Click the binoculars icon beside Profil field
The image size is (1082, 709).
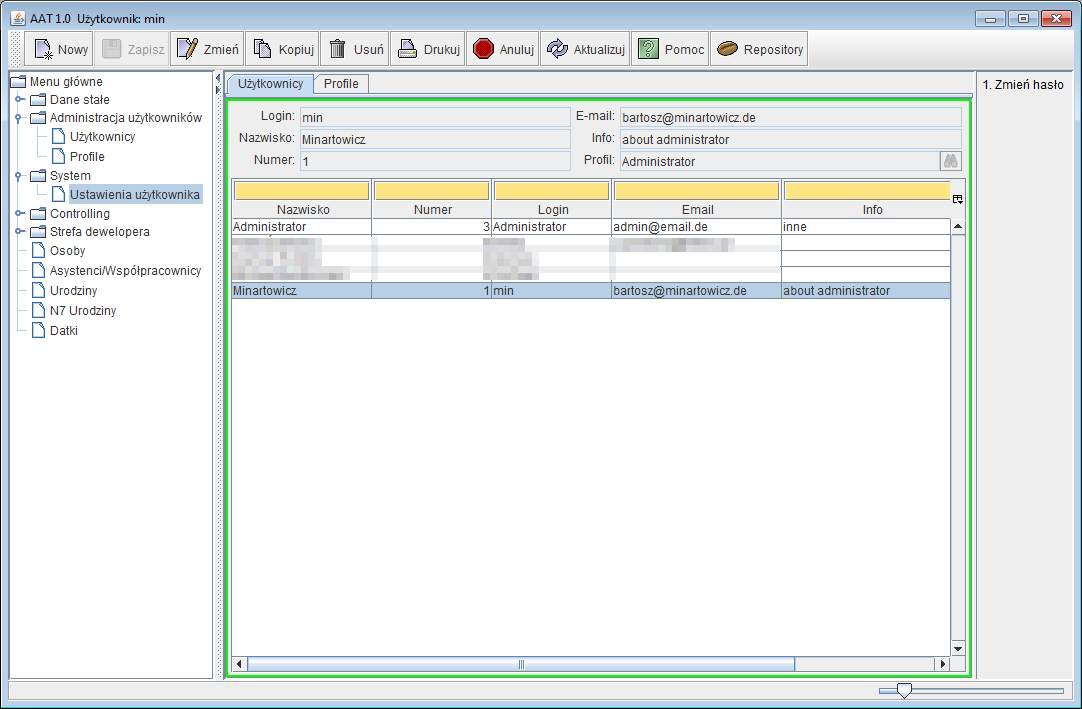(x=950, y=161)
